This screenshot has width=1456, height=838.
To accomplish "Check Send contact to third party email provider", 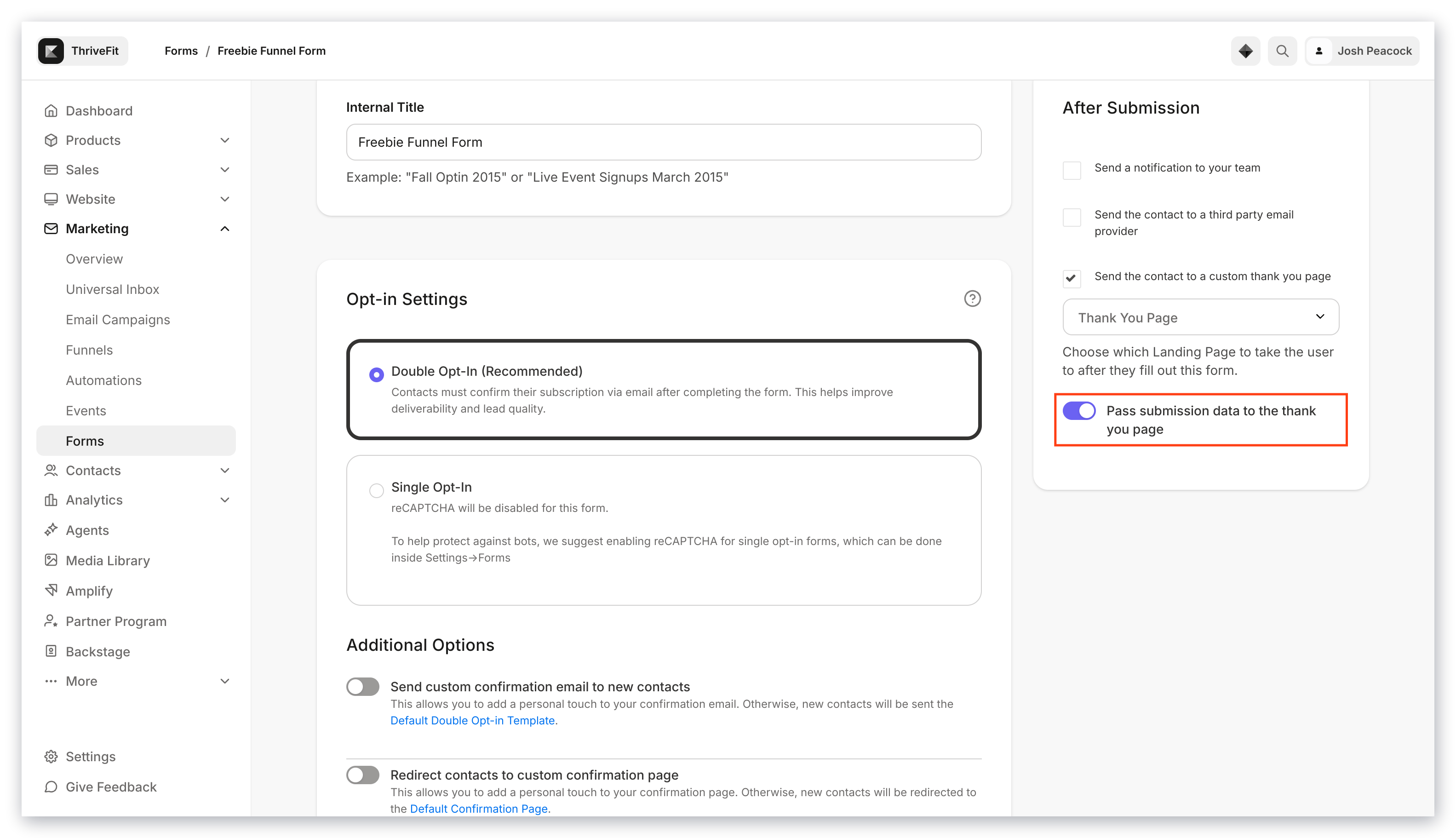I will click(1072, 218).
